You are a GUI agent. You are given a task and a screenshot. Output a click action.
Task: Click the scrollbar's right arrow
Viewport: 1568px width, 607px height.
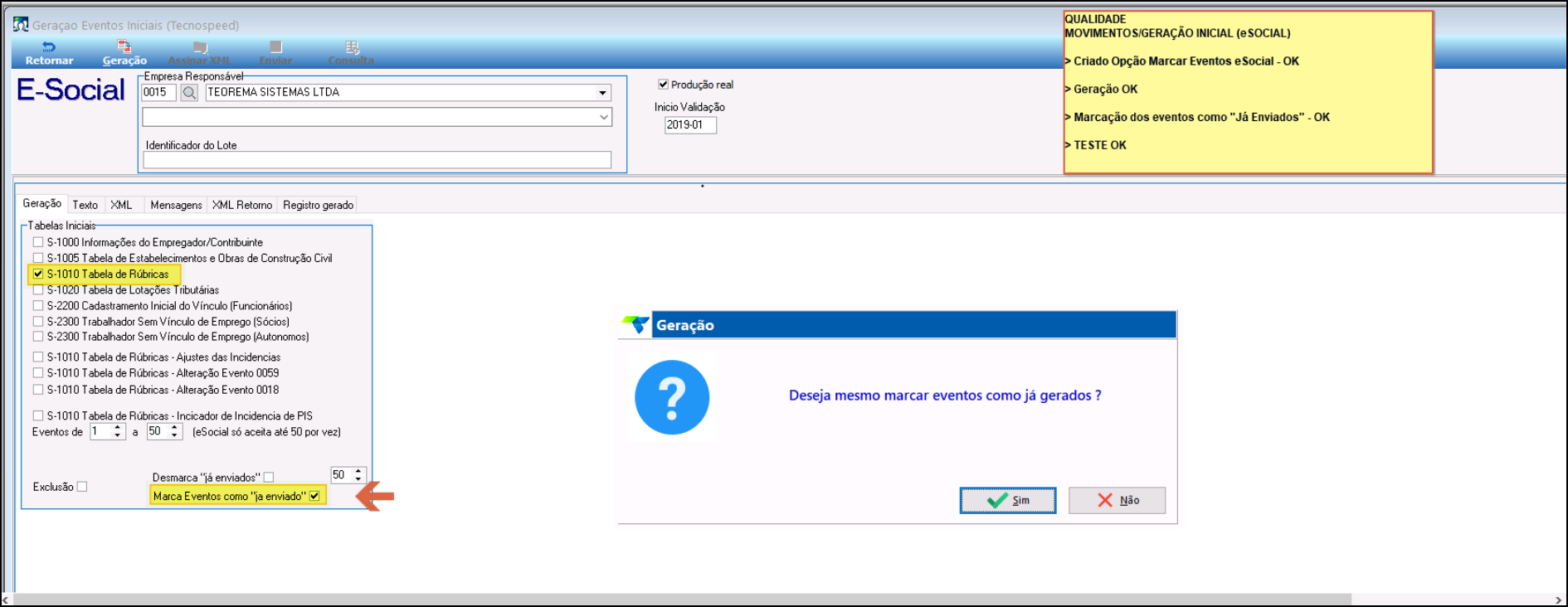point(1557,600)
